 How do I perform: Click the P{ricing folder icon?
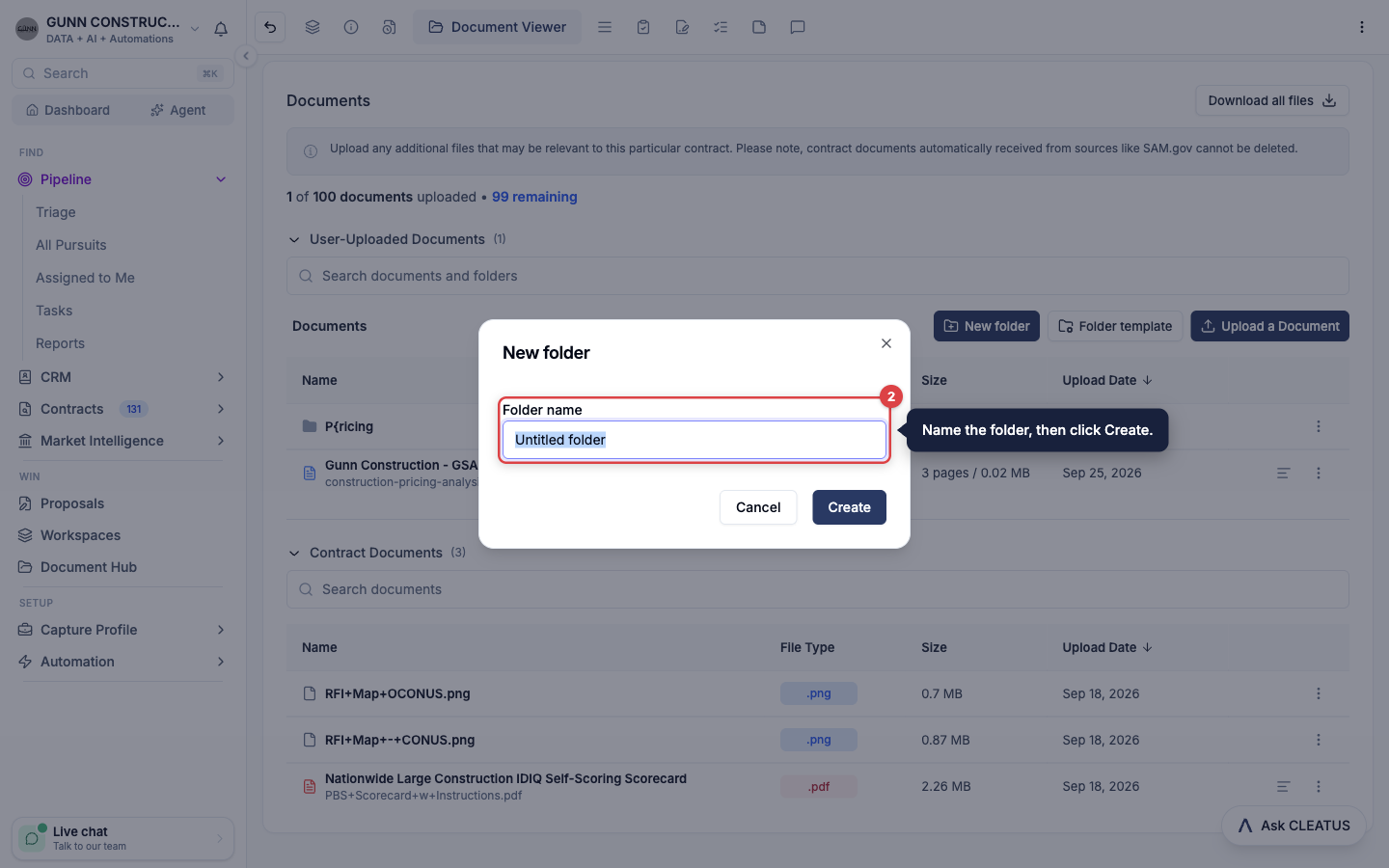click(310, 426)
